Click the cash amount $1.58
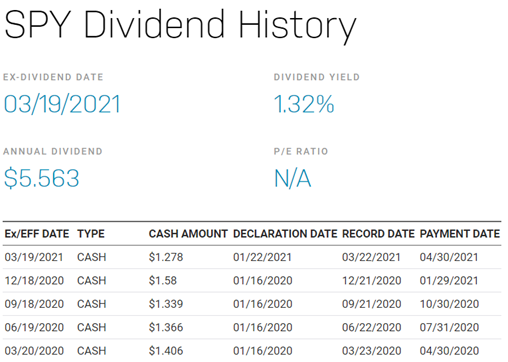Screen dimensions: 508x362 [163, 280]
